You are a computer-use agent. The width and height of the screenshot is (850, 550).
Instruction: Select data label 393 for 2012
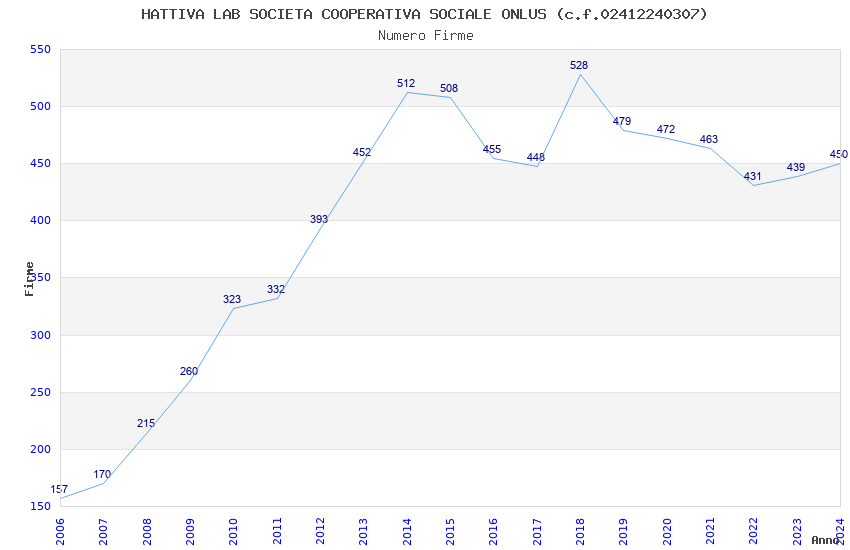(x=319, y=219)
